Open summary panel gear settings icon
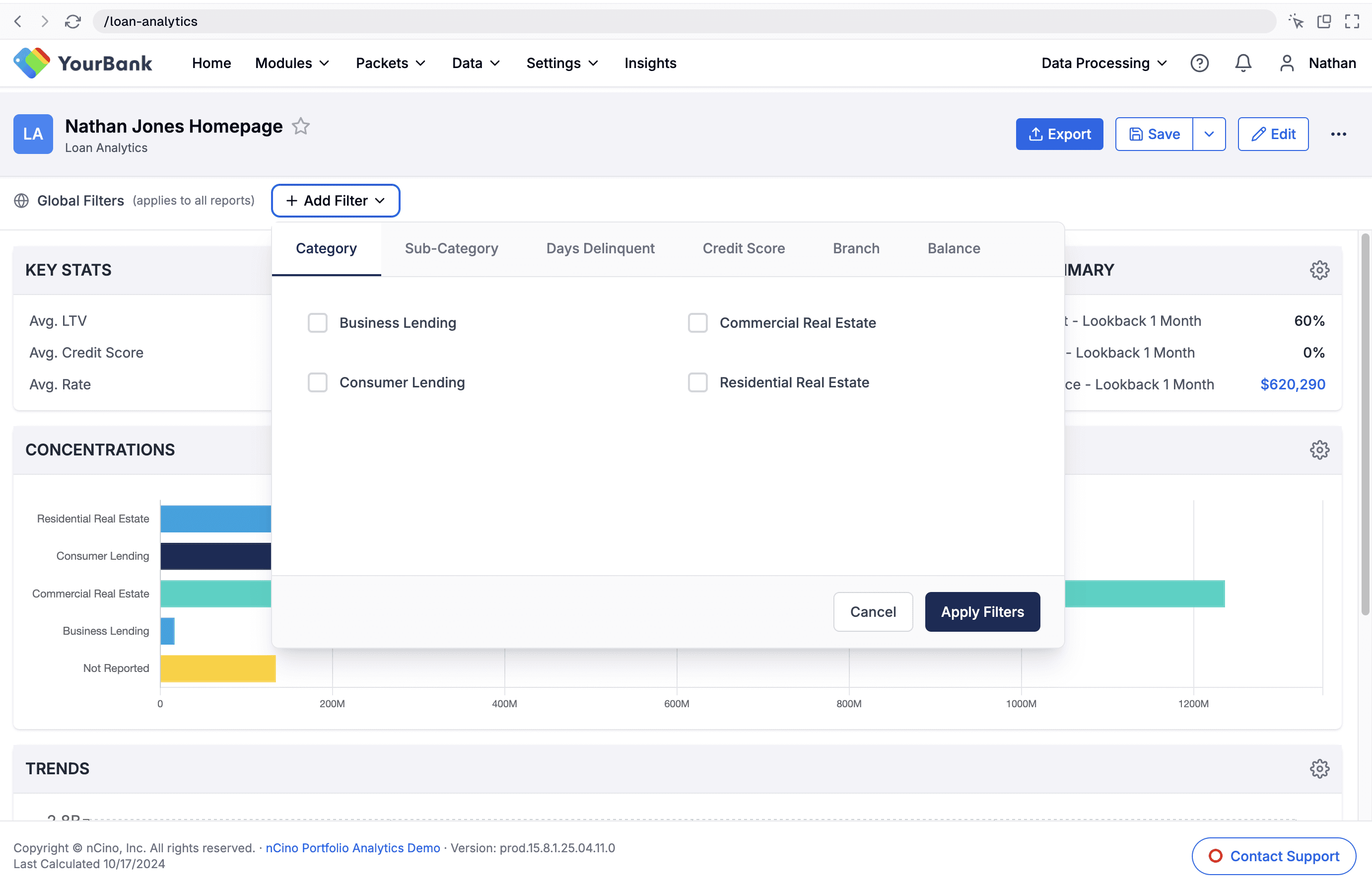Image resolution: width=1372 pixels, height=890 pixels. (1319, 270)
